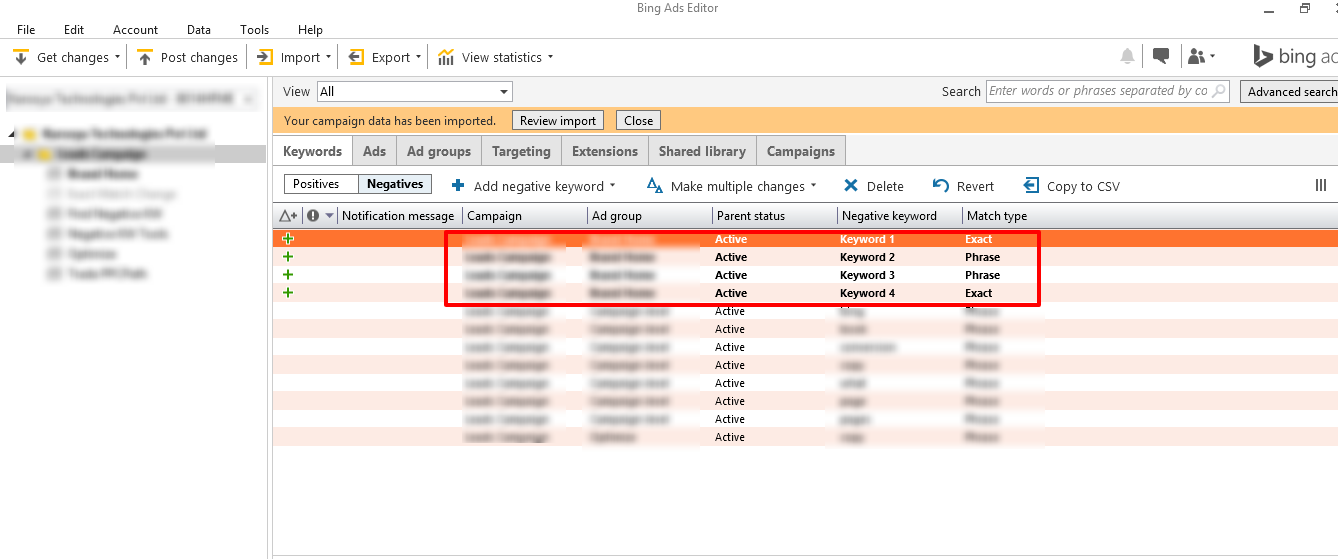Collapse the top account node in tree
This screenshot has height=559, width=1338.
11,133
